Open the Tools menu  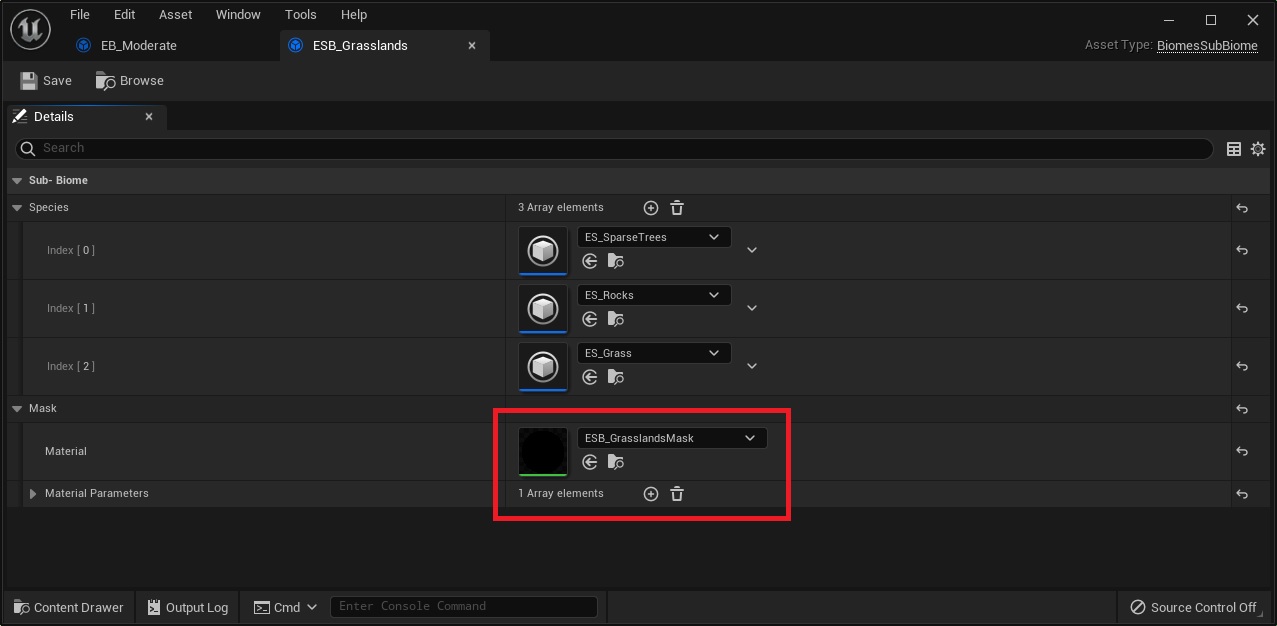(x=301, y=15)
